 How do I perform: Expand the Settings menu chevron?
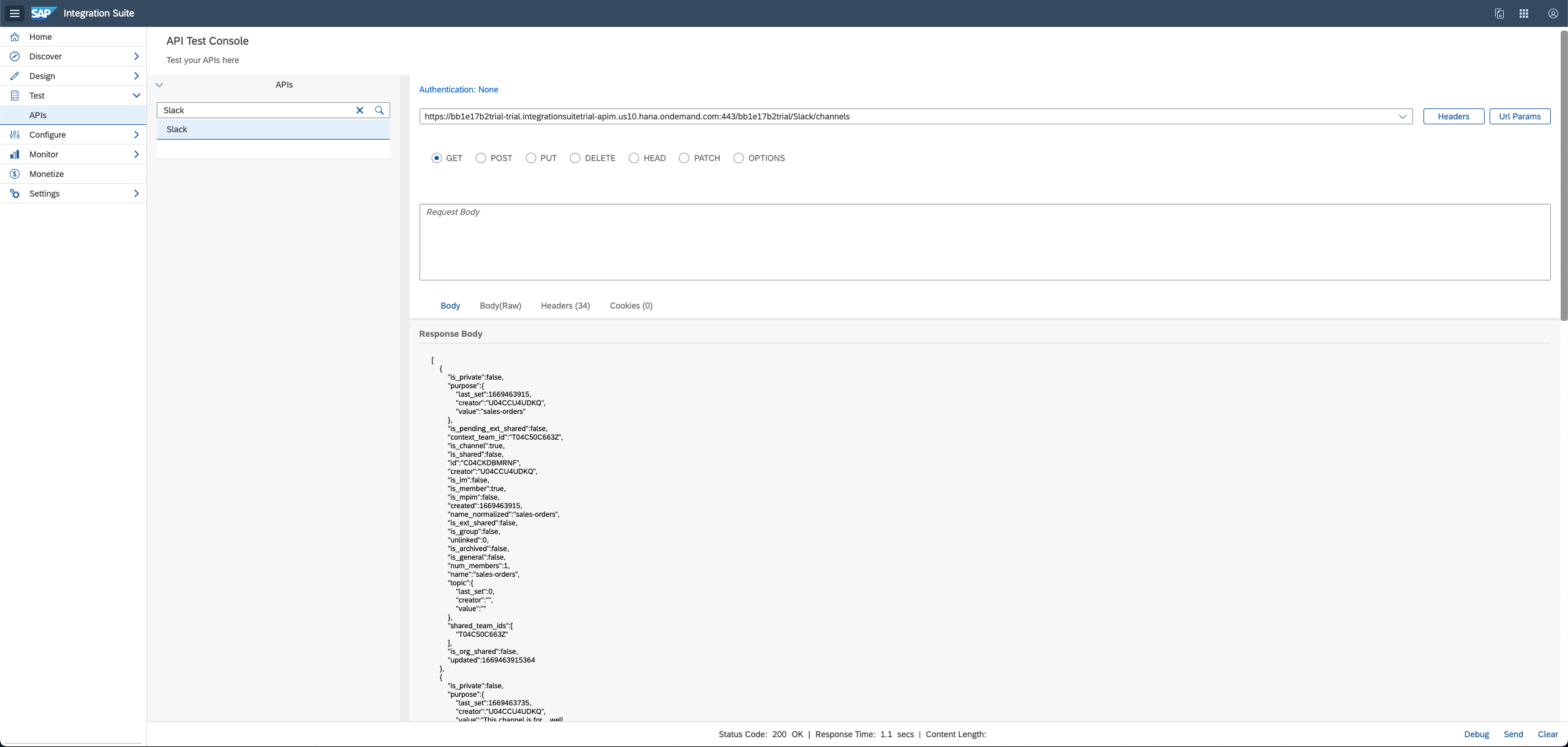click(136, 193)
